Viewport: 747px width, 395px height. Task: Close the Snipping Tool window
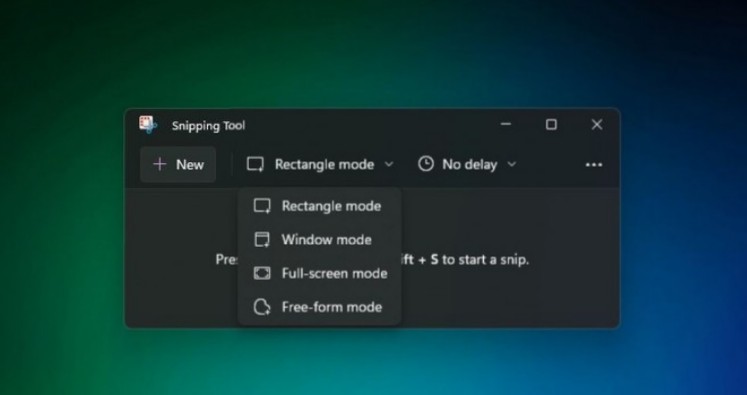[x=596, y=124]
